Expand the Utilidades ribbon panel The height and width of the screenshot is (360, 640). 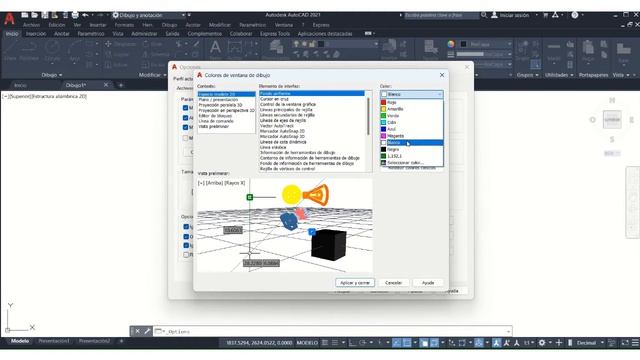pos(559,75)
